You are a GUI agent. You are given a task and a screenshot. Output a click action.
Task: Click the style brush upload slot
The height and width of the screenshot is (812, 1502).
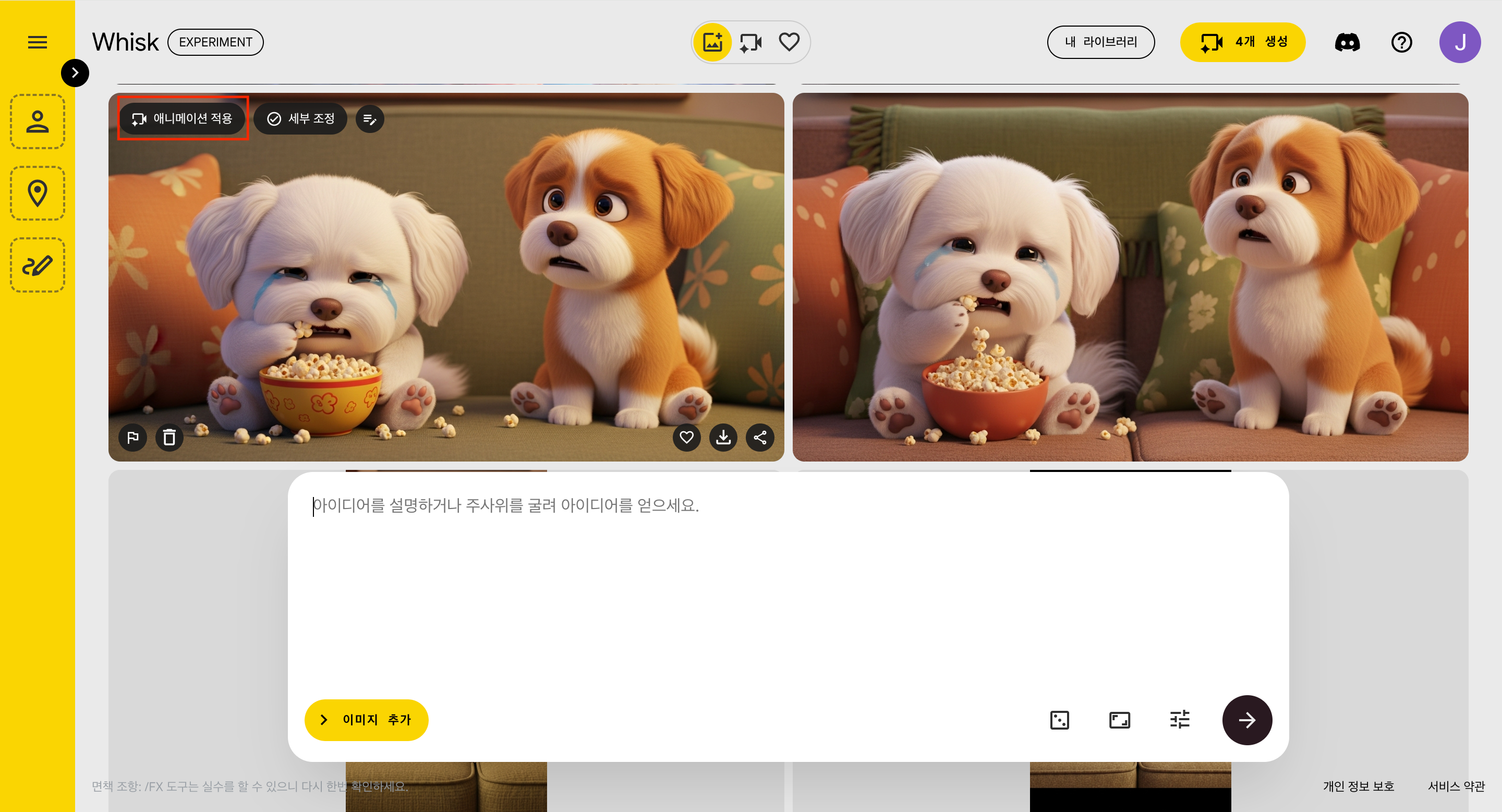point(38,264)
